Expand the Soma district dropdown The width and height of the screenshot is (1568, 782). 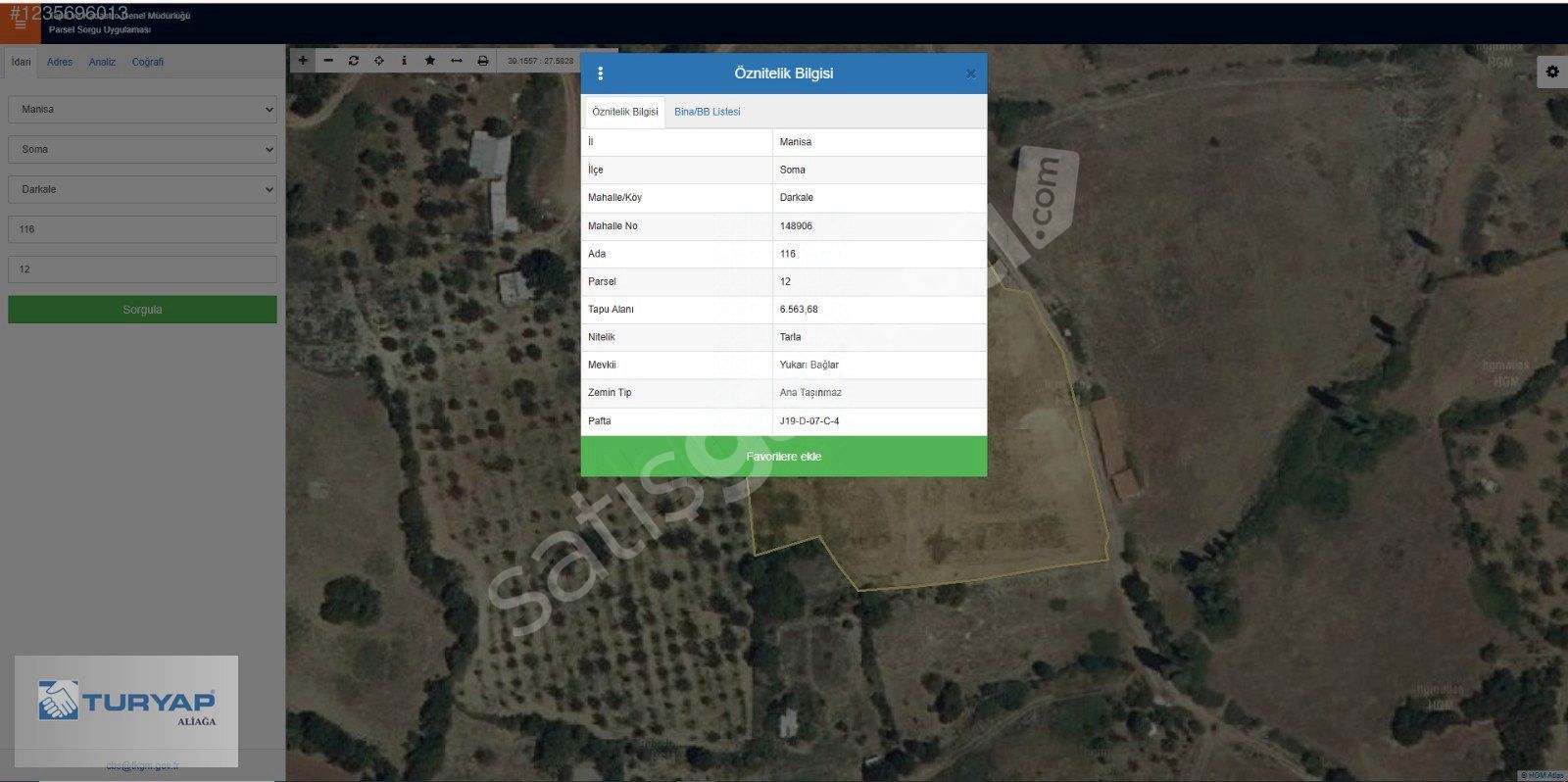coord(142,150)
